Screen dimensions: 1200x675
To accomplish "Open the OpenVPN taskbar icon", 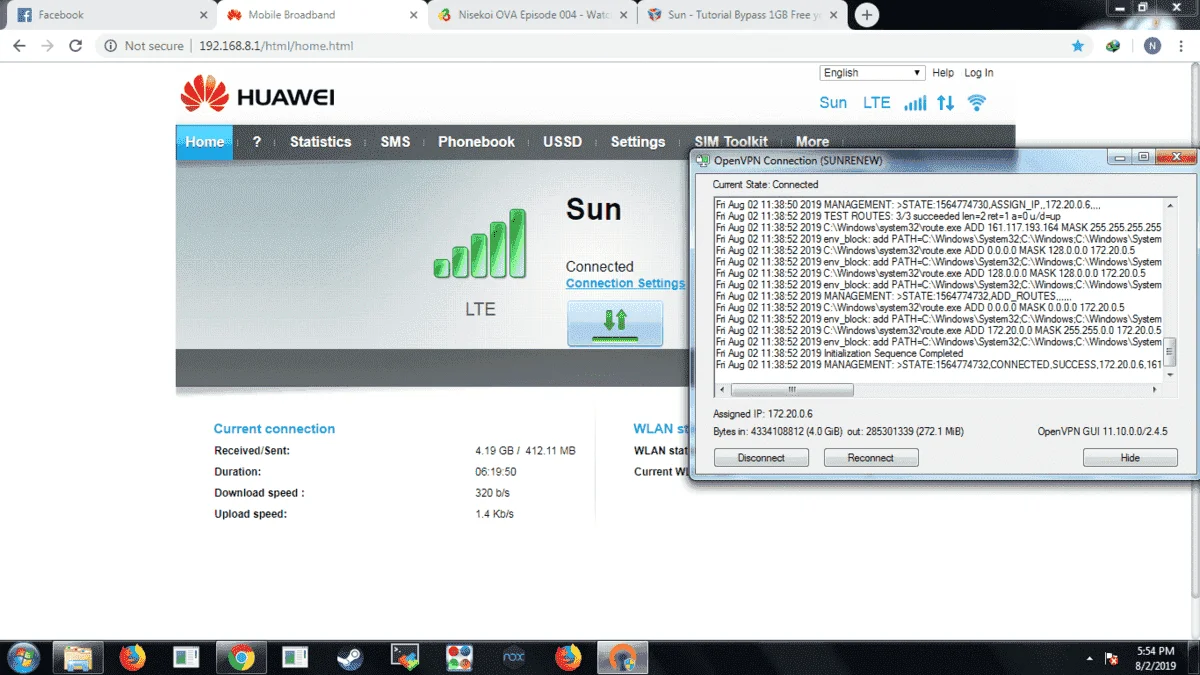I will coord(622,657).
